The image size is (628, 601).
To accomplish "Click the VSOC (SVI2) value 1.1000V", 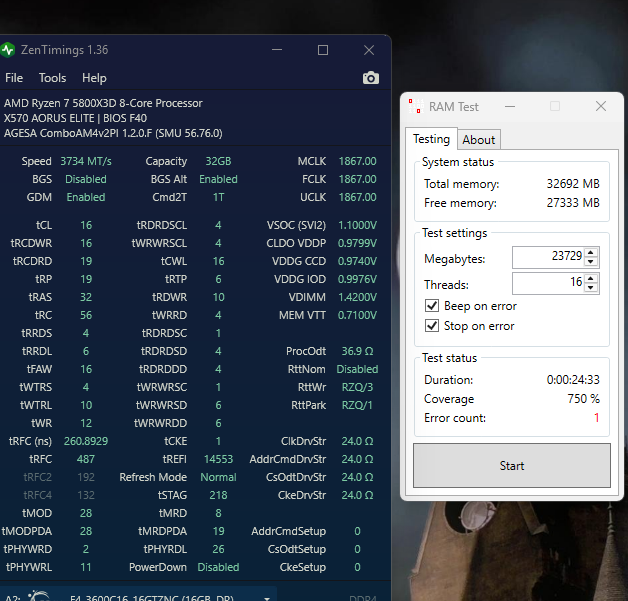I will point(357,225).
